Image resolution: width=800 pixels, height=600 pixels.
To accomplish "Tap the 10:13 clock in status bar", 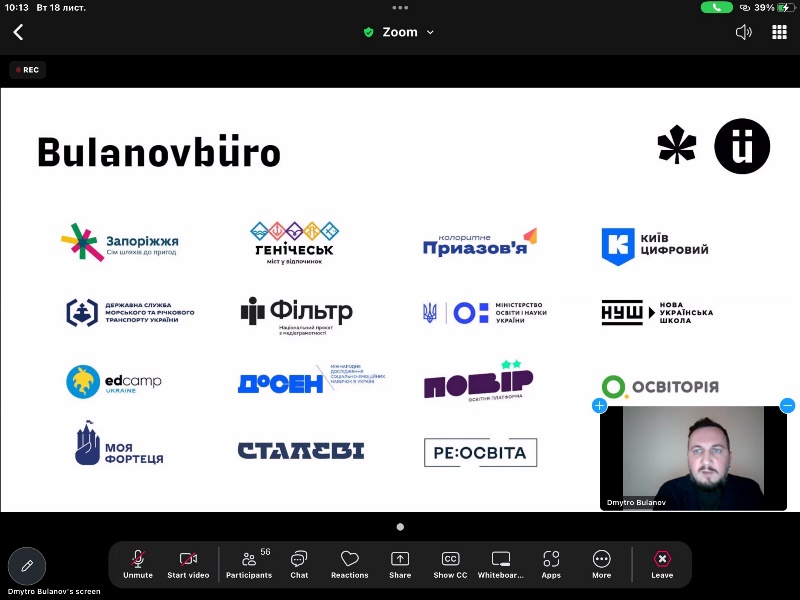I will pos(16,8).
